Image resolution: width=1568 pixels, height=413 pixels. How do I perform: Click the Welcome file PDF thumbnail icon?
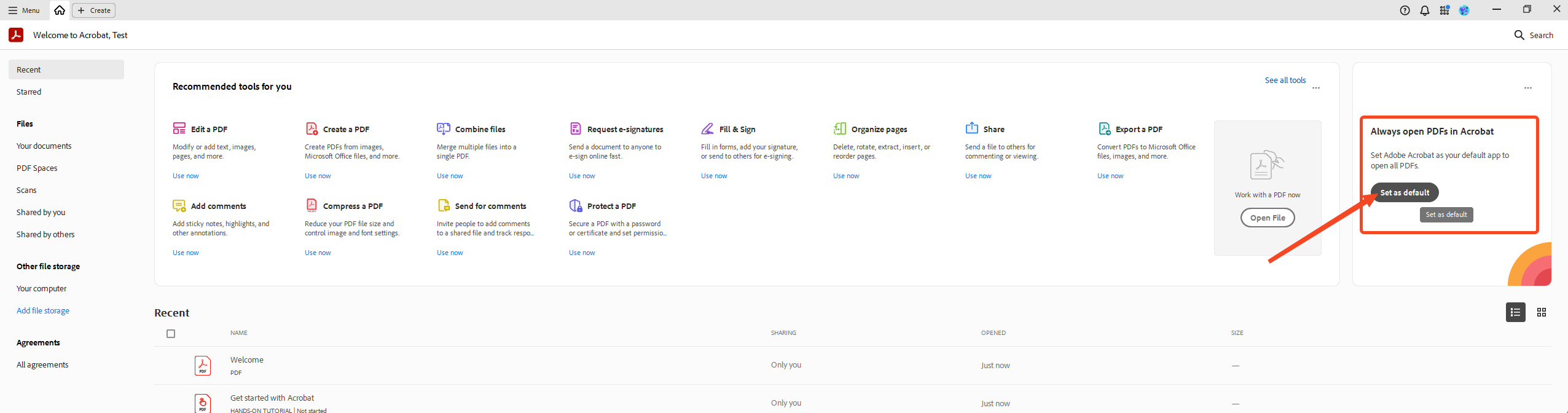tap(203, 366)
